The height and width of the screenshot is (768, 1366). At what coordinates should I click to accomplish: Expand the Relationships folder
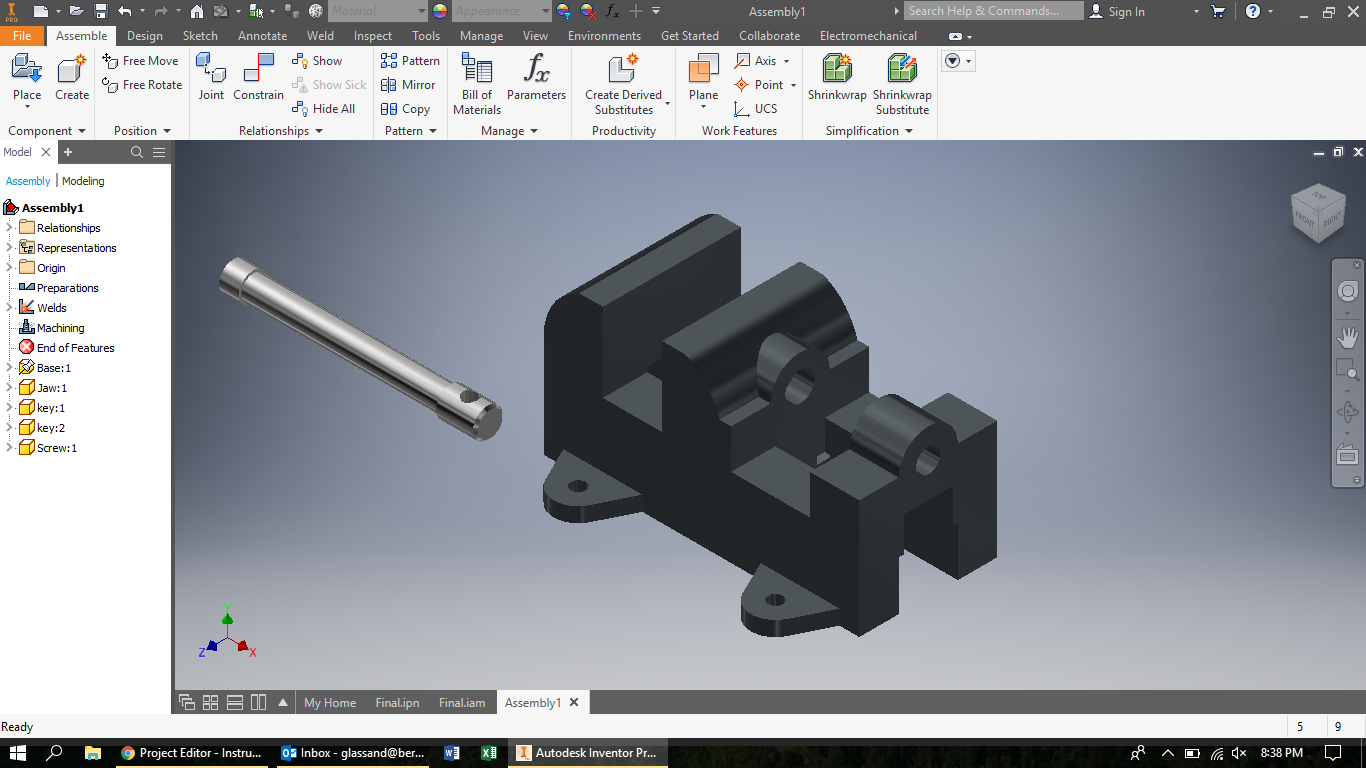coord(9,228)
